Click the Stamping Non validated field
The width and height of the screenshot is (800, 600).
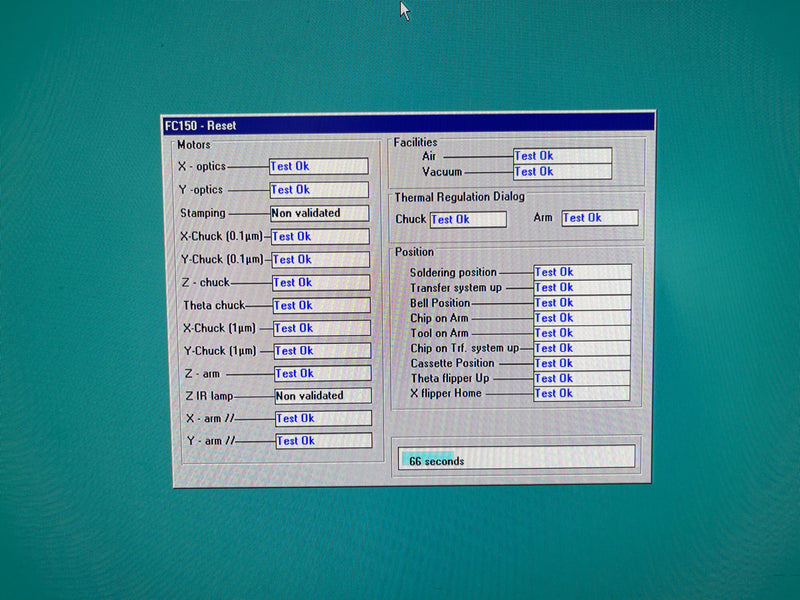tap(319, 213)
